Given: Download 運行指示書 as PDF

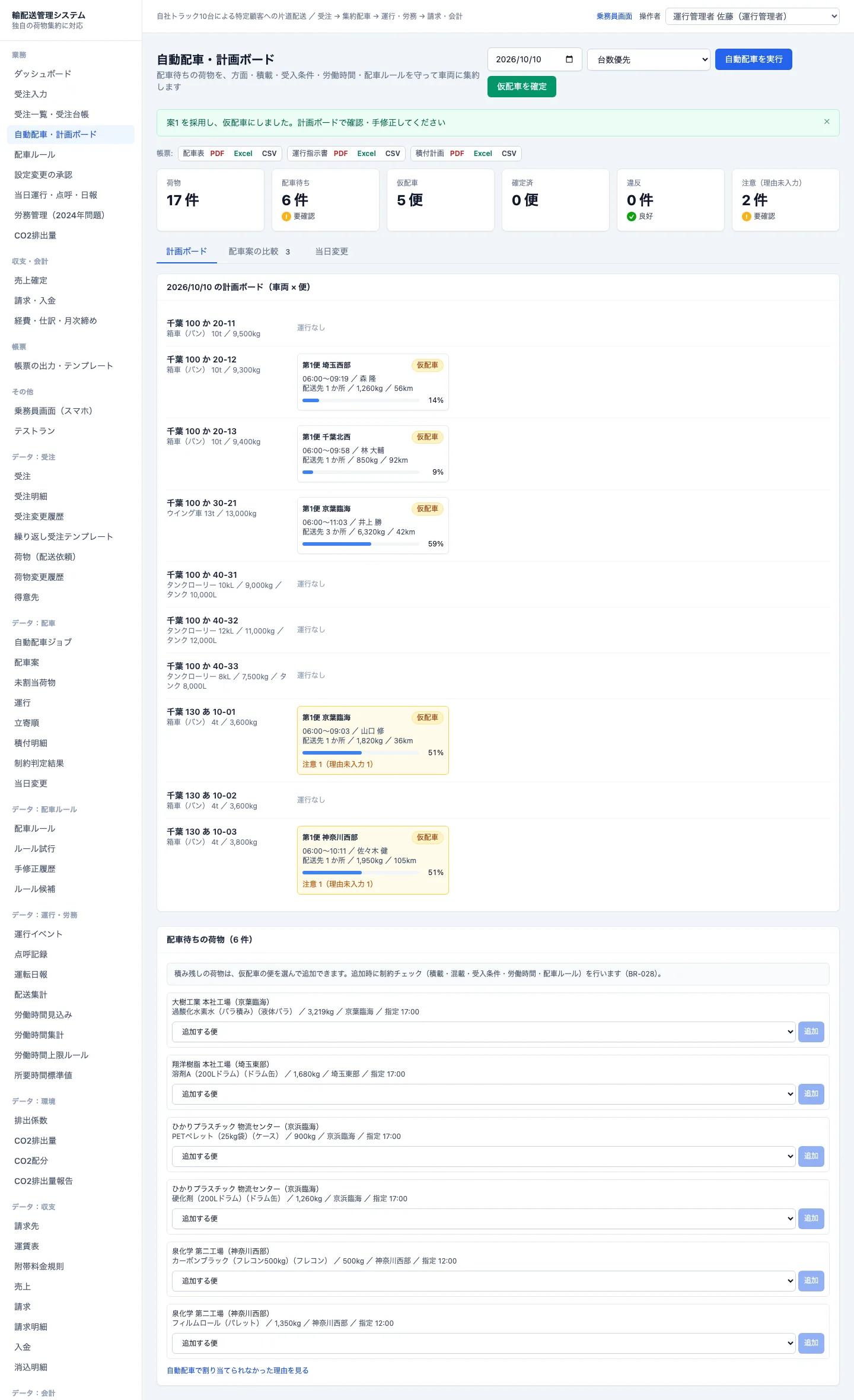Looking at the screenshot, I should coord(341,154).
